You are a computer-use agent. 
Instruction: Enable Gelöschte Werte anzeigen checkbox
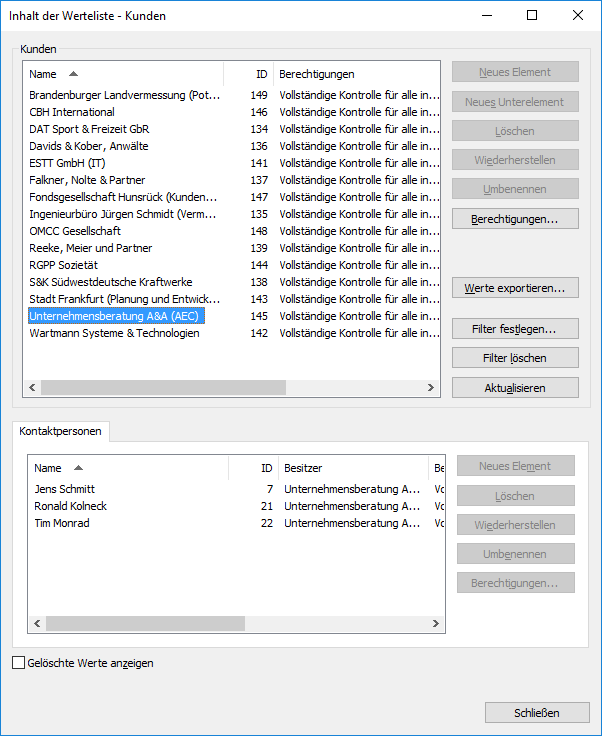point(19,663)
